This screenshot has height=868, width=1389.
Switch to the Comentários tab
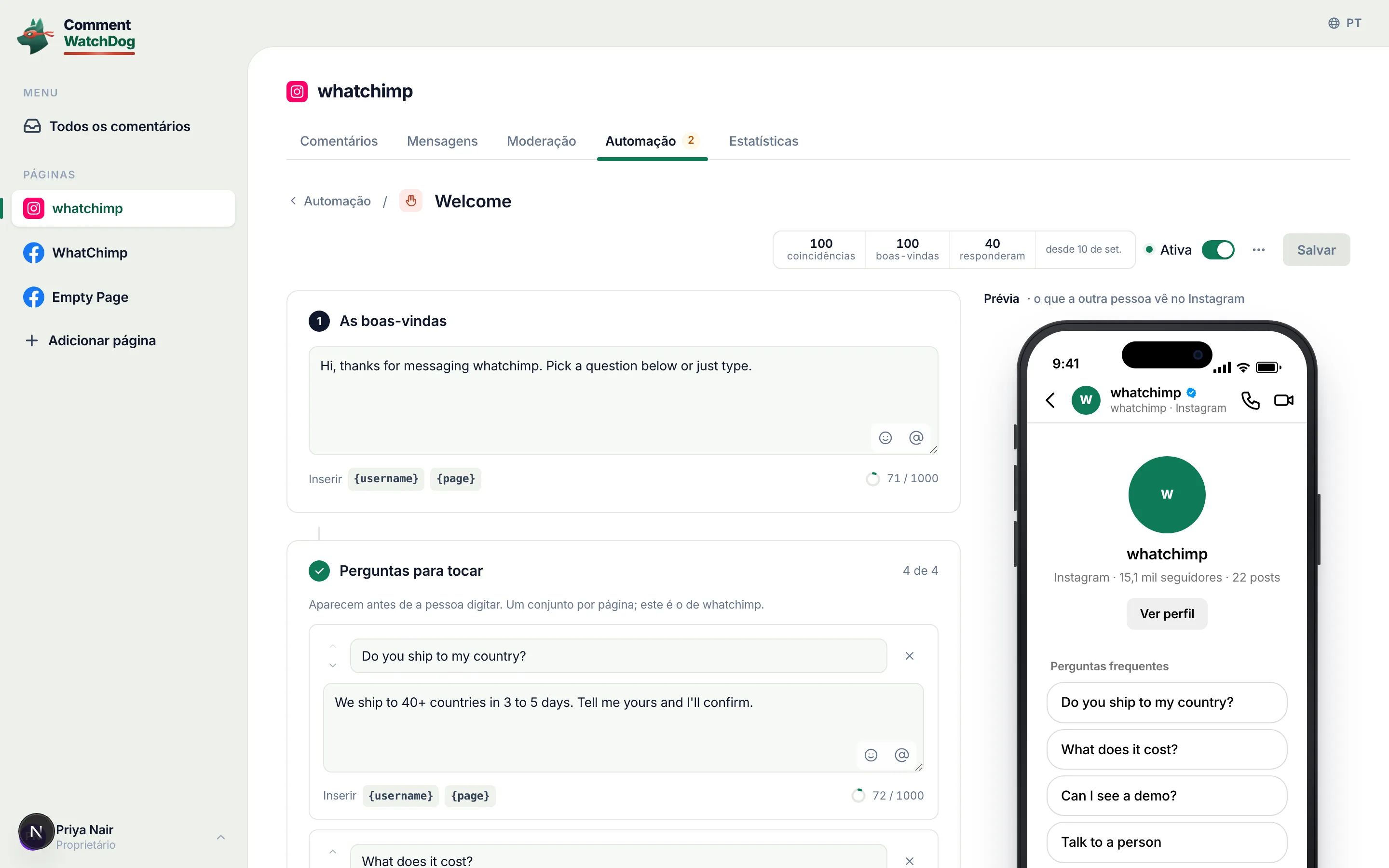pyautogui.click(x=339, y=141)
